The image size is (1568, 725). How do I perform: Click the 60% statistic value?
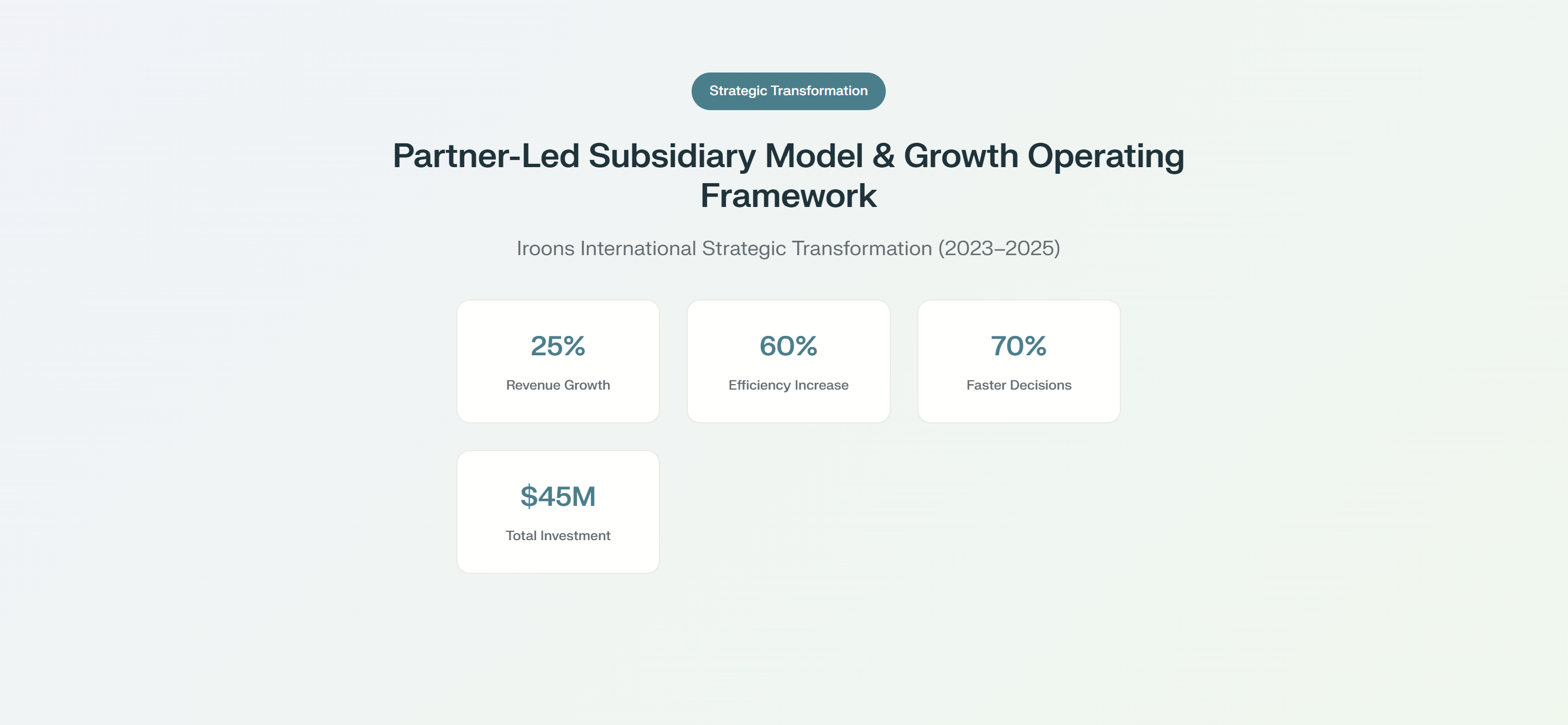coord(788,346)
